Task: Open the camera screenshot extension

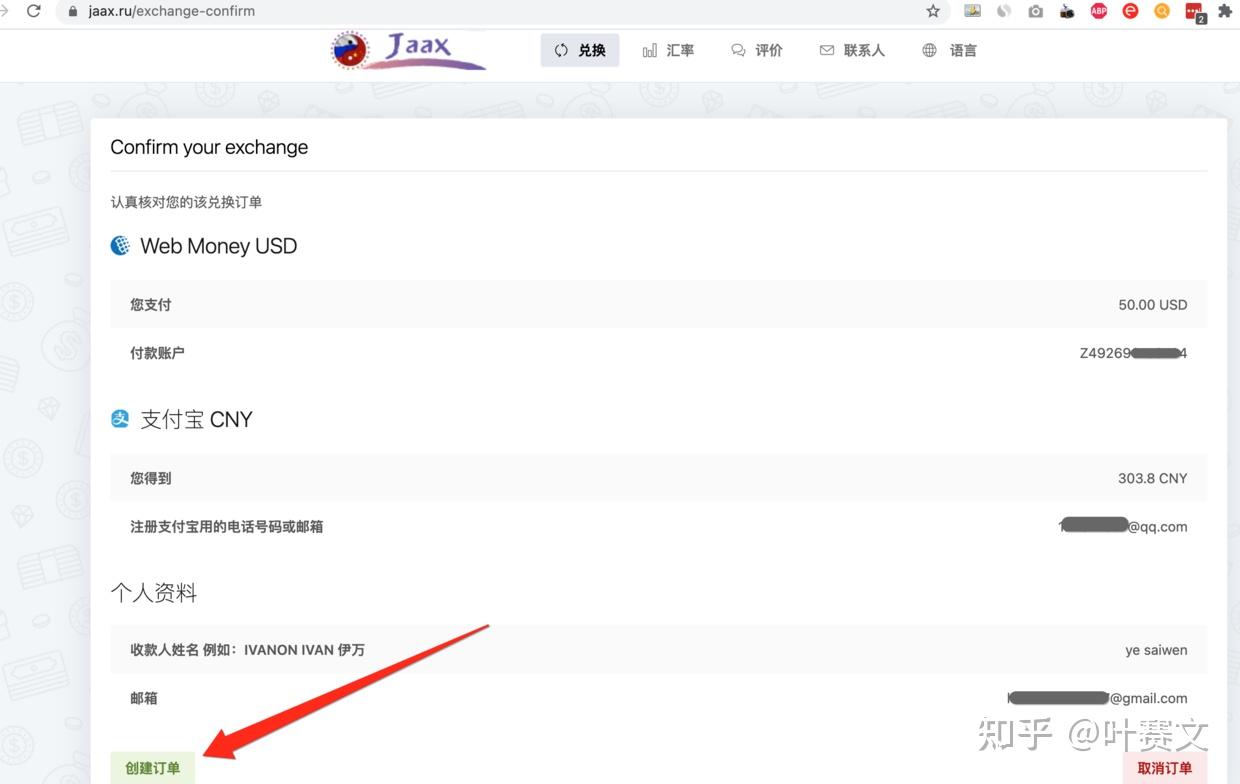Action: point(1036,11)
